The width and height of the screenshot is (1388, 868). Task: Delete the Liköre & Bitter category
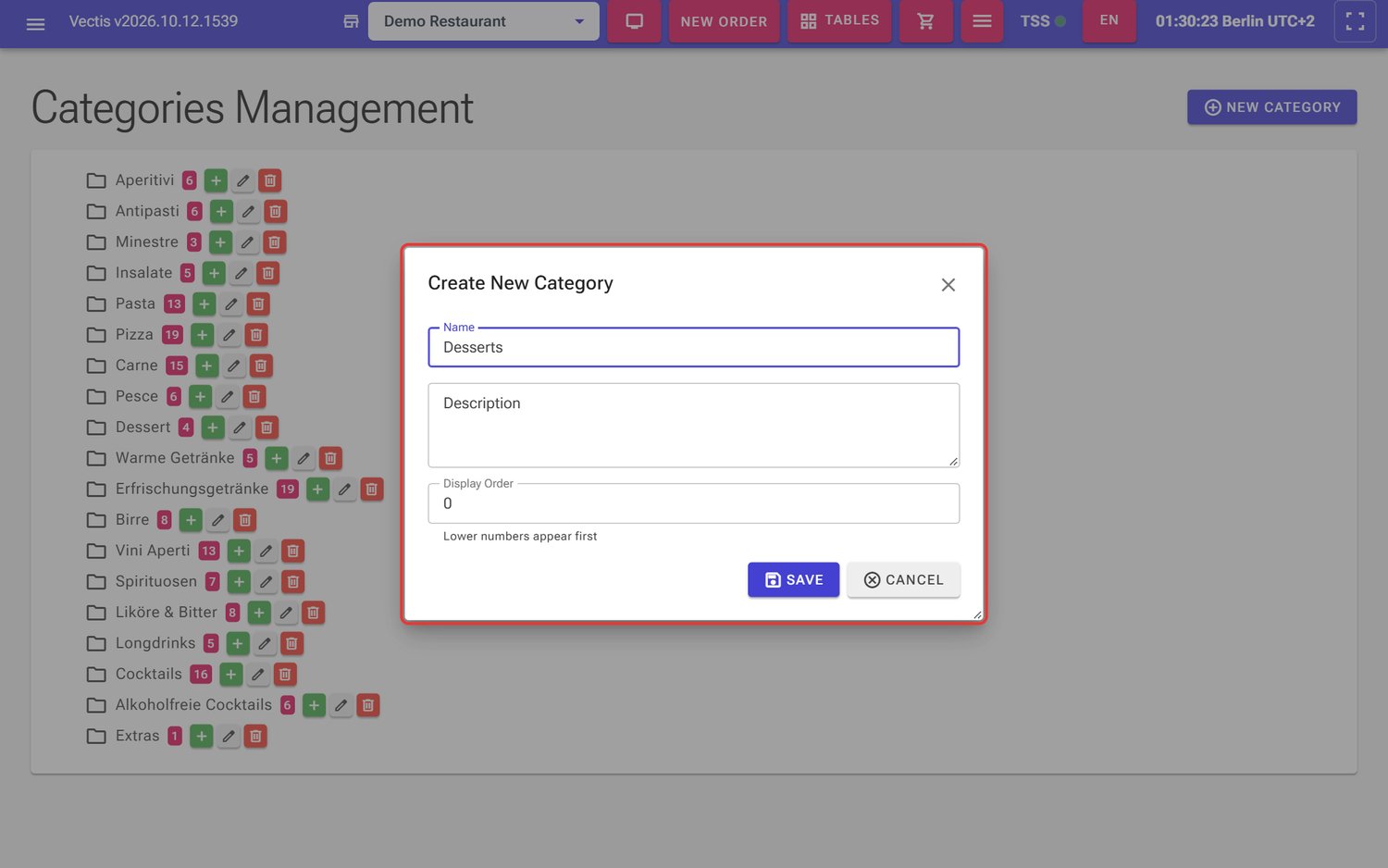[313, 613]
